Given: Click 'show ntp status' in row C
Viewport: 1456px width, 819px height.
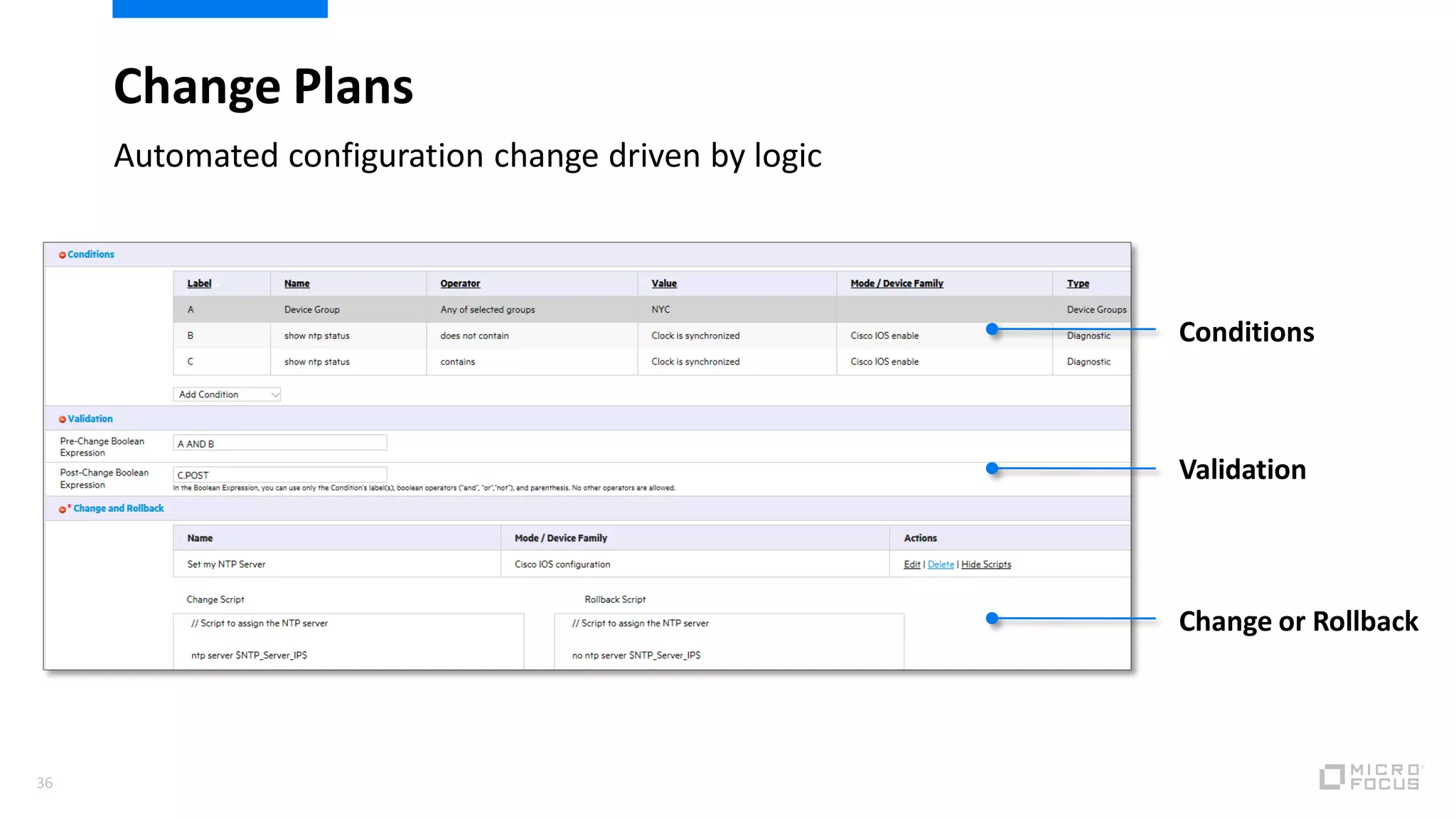Looking at the screenshot, I should click(317, 362).
